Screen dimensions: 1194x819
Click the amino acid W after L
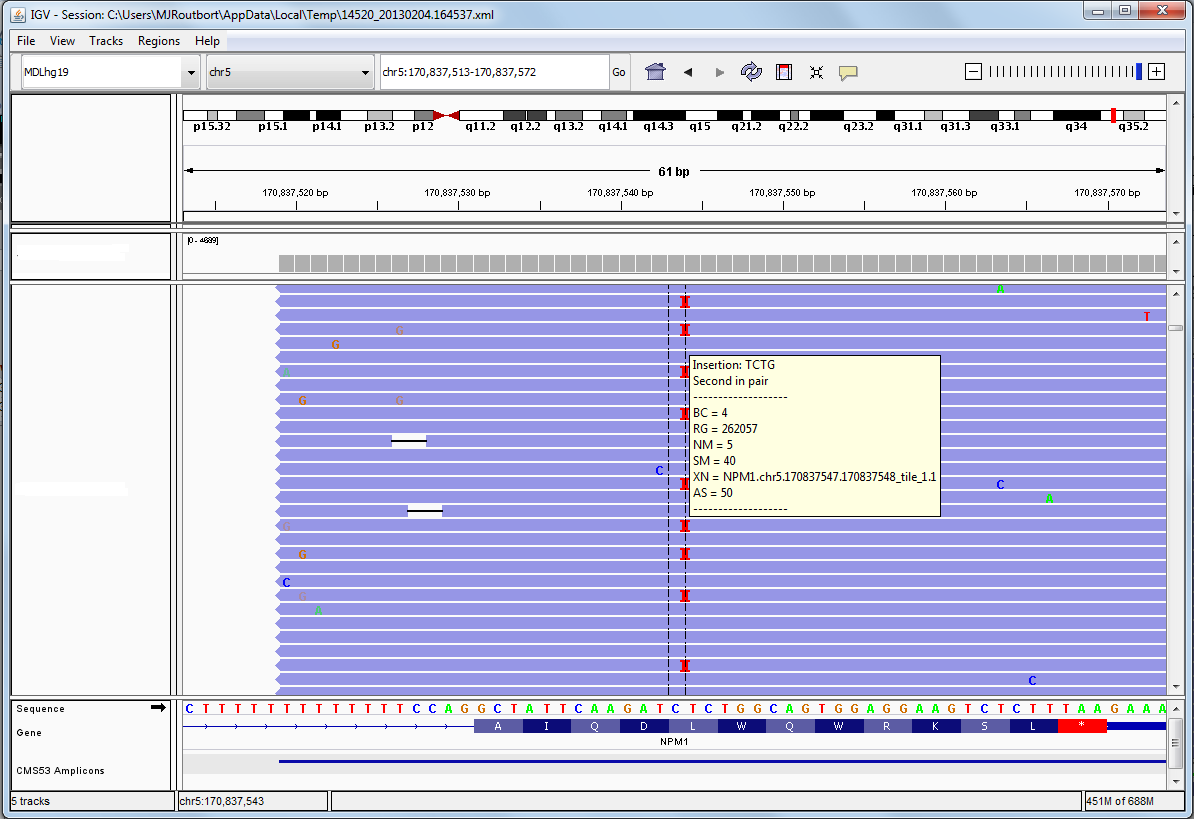(742, 726)
